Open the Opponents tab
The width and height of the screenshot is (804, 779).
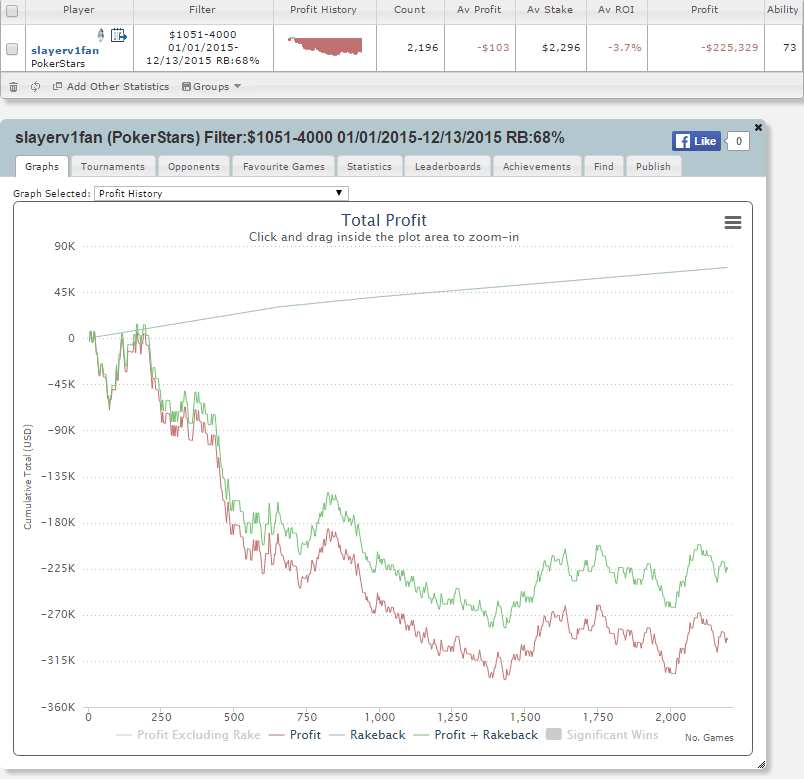coord(194,167)
